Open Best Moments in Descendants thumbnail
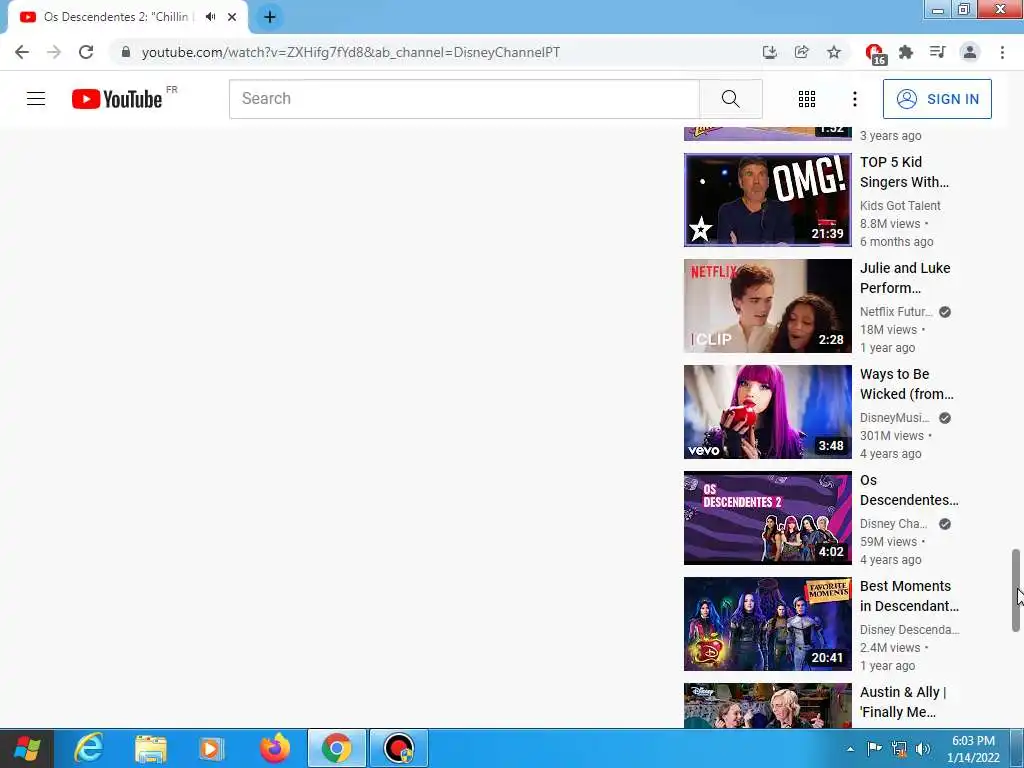The image size is (1024, 768). [767, 624]
